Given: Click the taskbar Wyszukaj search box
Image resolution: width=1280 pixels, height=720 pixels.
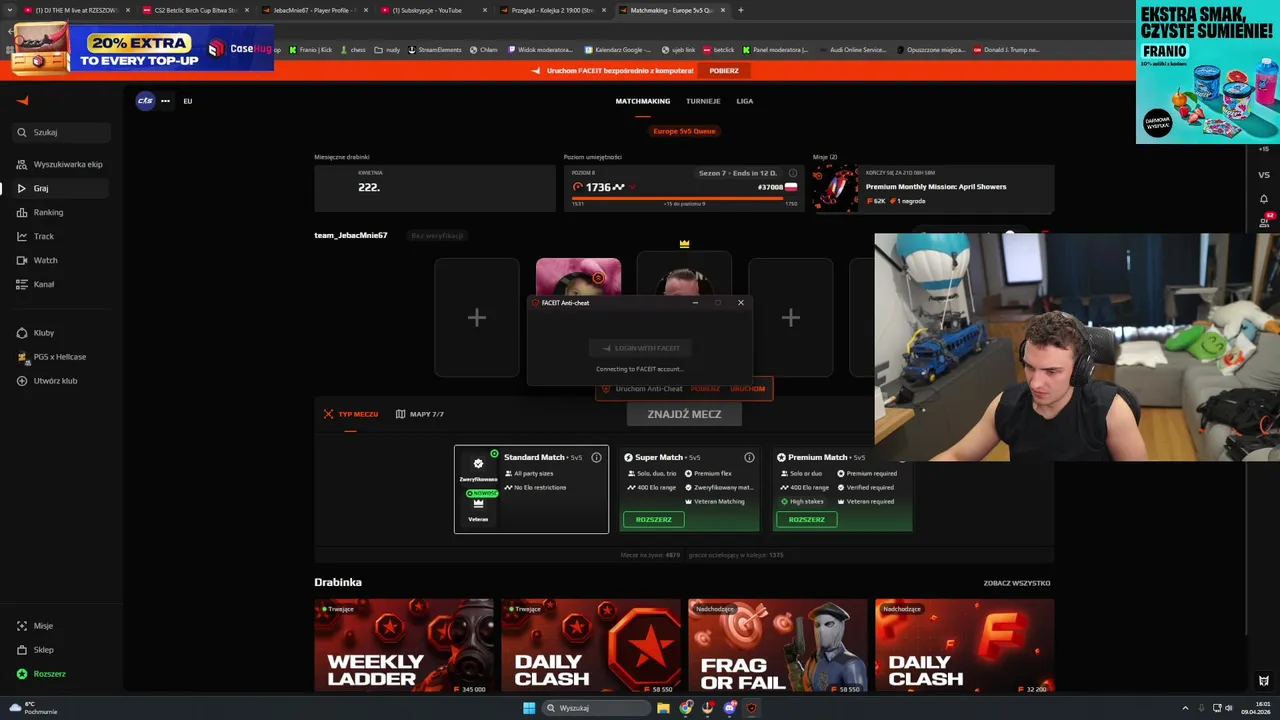Looking at the screenshot, I should point(595,708).
